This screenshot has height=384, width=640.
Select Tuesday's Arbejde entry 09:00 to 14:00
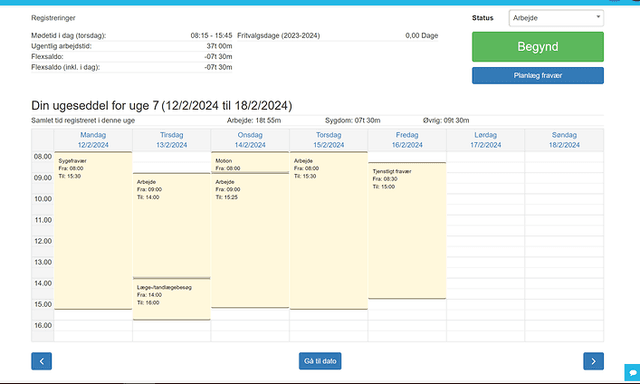(171, 225)
